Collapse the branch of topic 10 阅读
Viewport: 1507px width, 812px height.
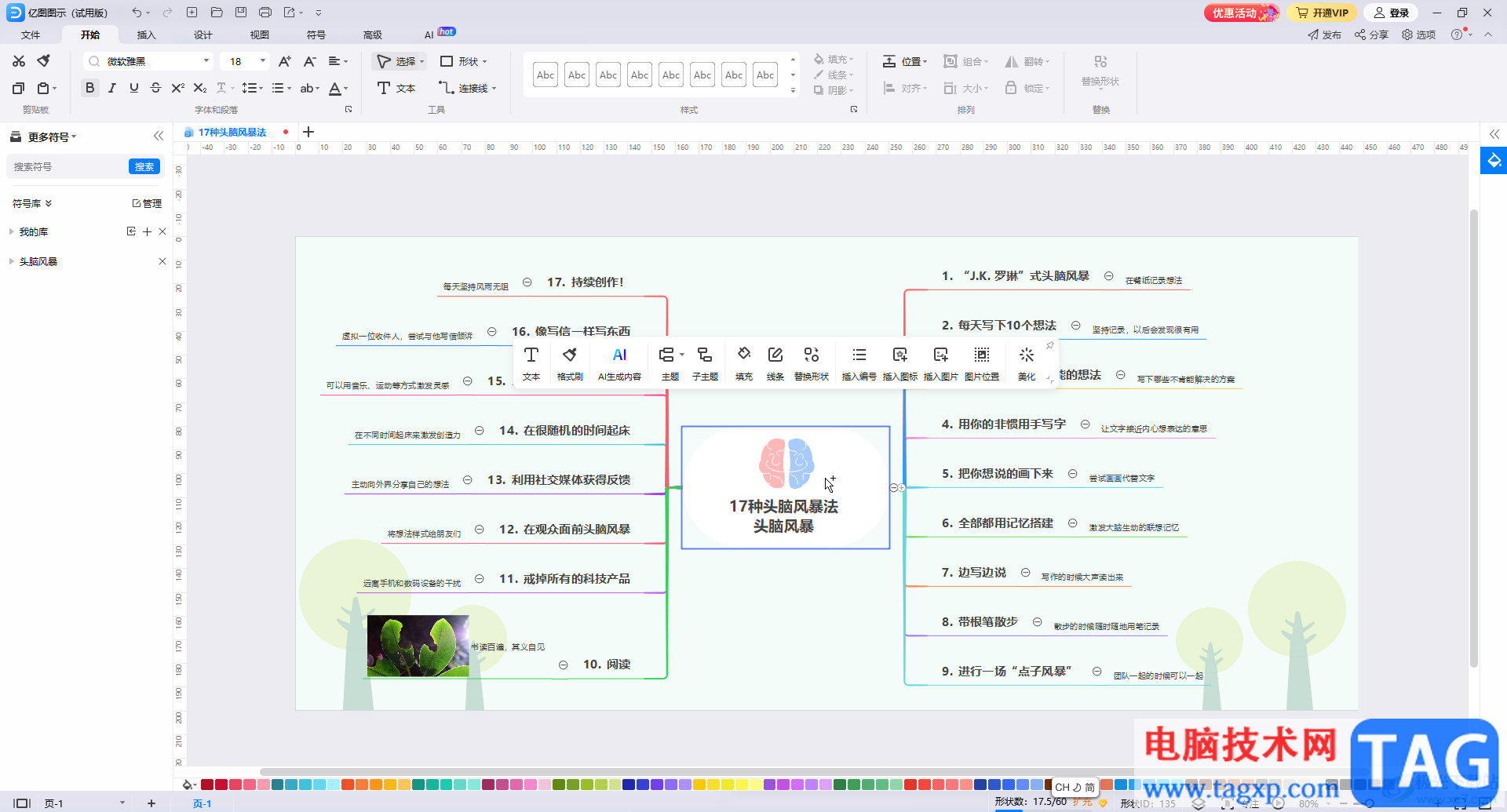pyautogui.click(x=563, y=665)
